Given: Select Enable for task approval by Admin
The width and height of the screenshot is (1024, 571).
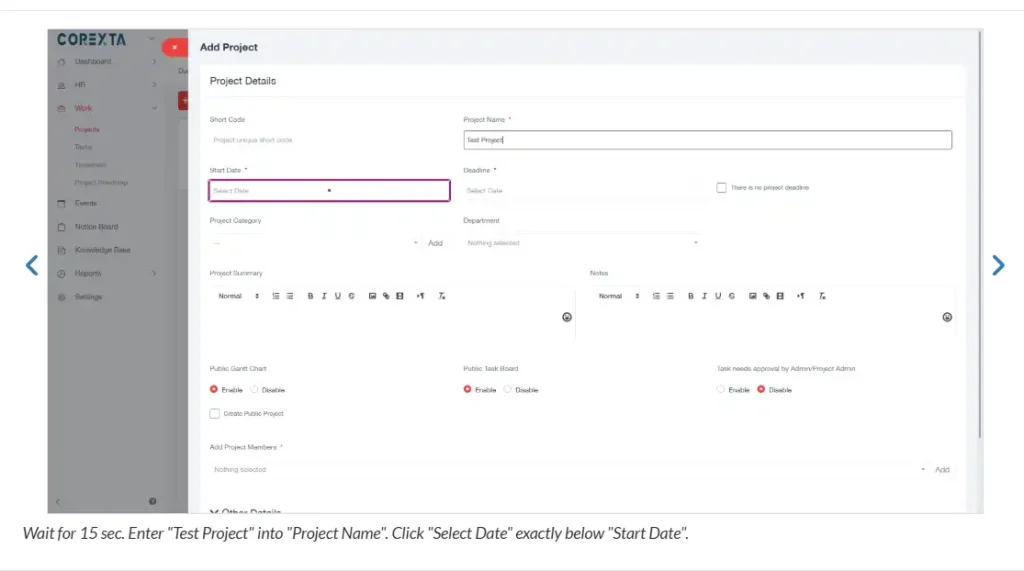Looking at the screenshot, I should point(720,389).
